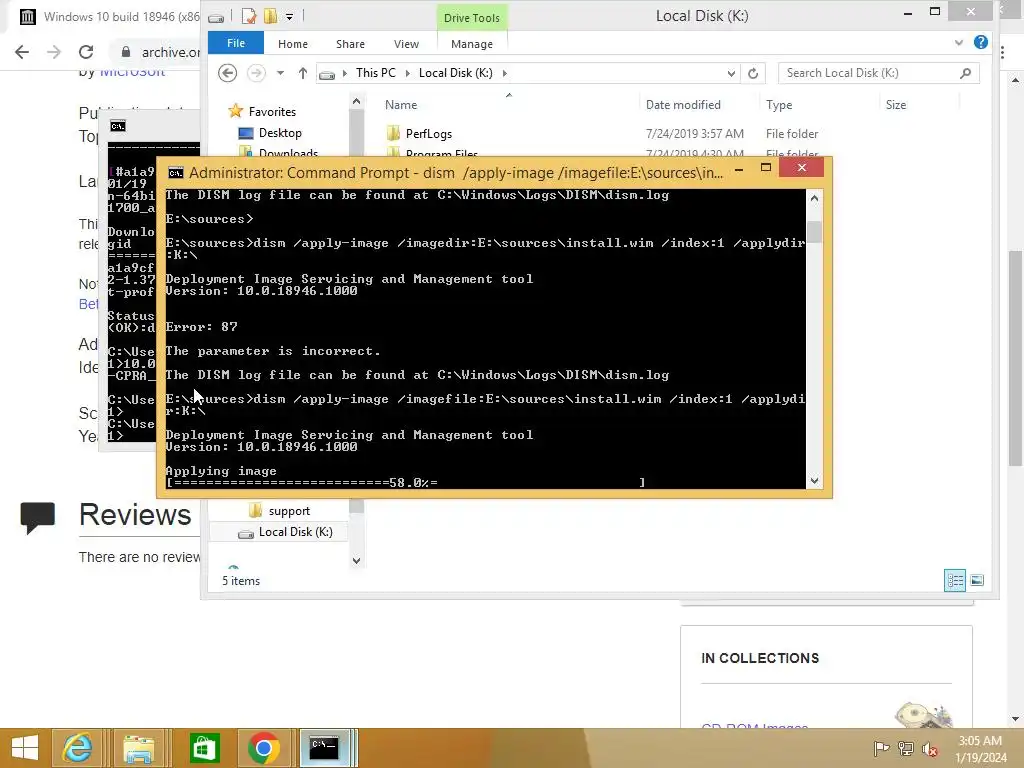The image size is (1024, 768).
Task: Switch to Large icons view layout
Action: click(977, 580)
